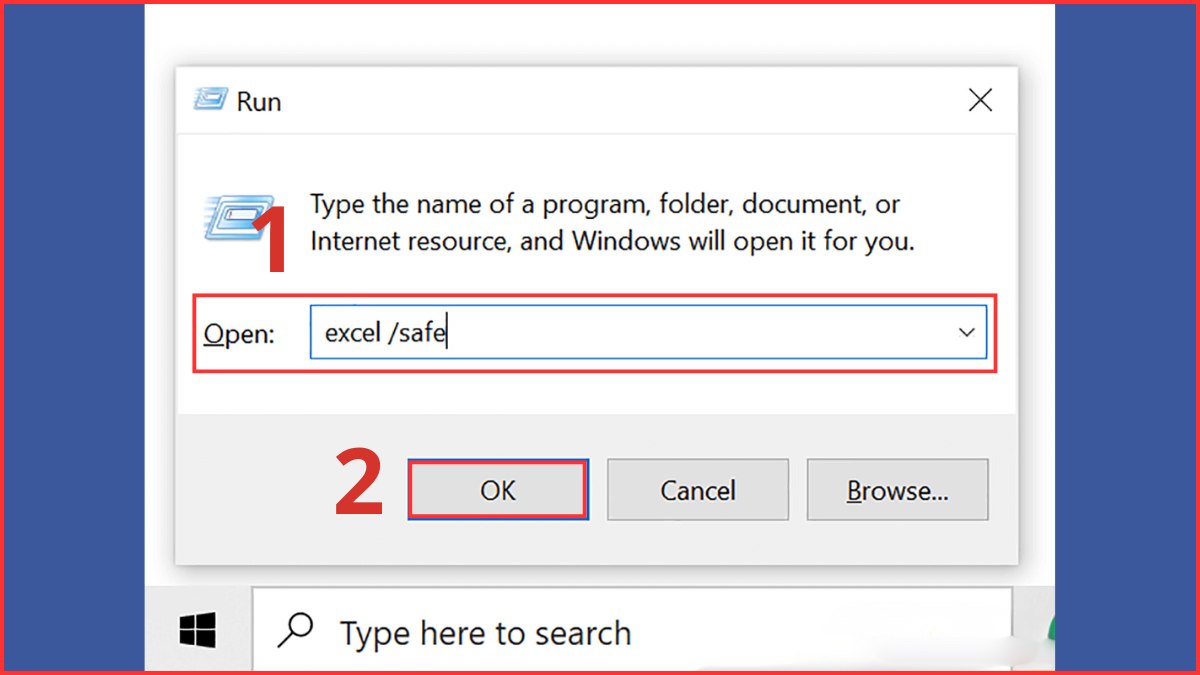The width and height of the screenshot is (1200, 675).
Task: Click the 'Open:' field label
Action: 239,334
